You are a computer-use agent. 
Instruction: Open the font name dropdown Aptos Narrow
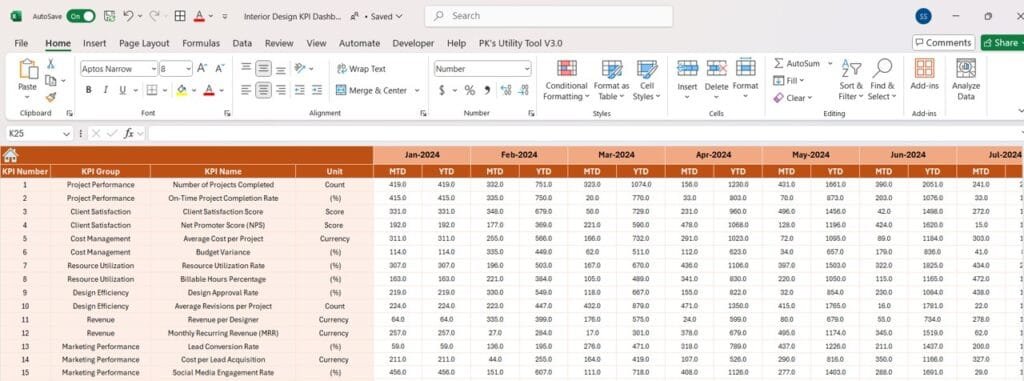point(154,69)
